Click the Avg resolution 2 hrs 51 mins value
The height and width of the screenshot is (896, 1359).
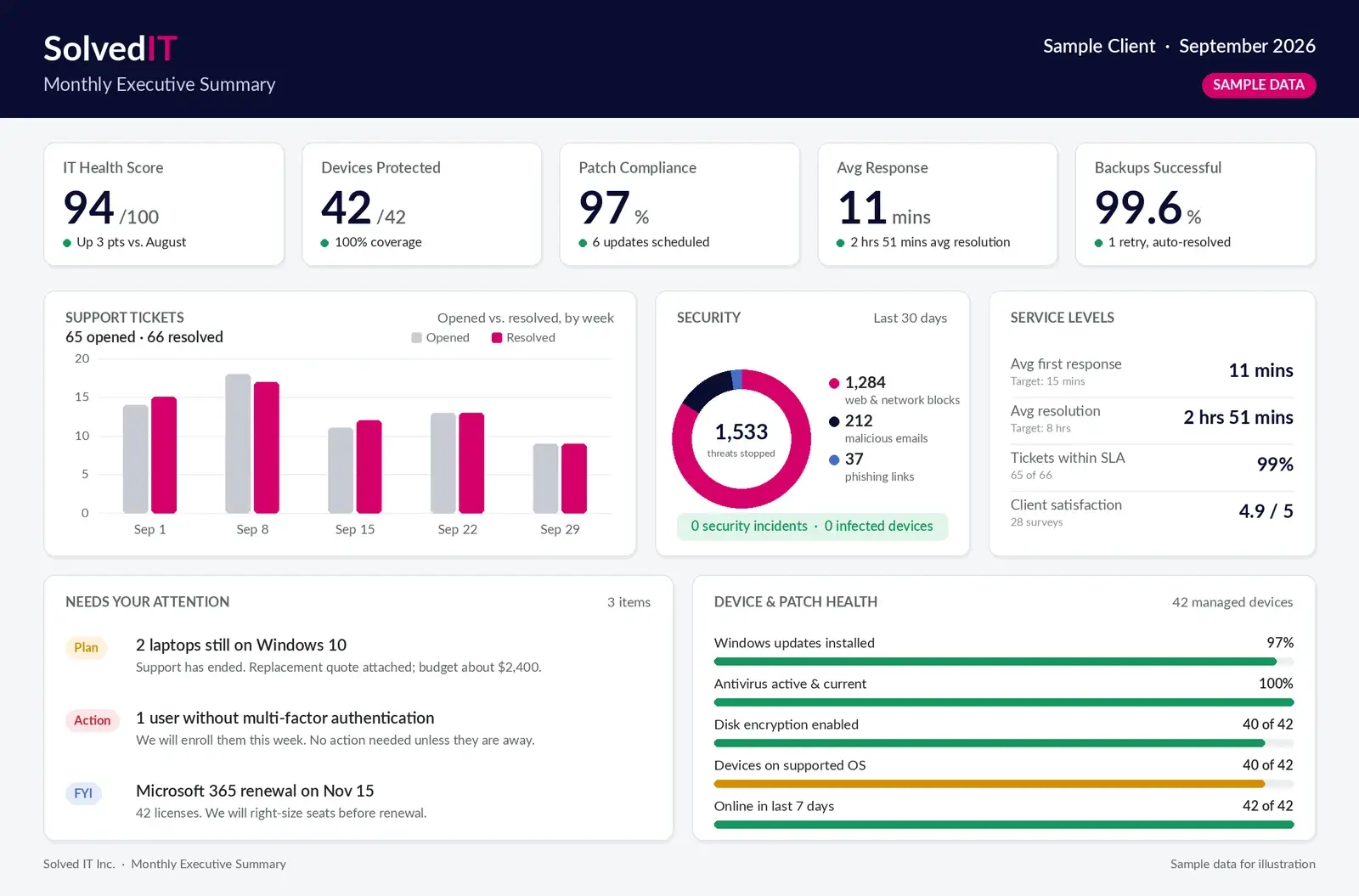coord(1238,418)
